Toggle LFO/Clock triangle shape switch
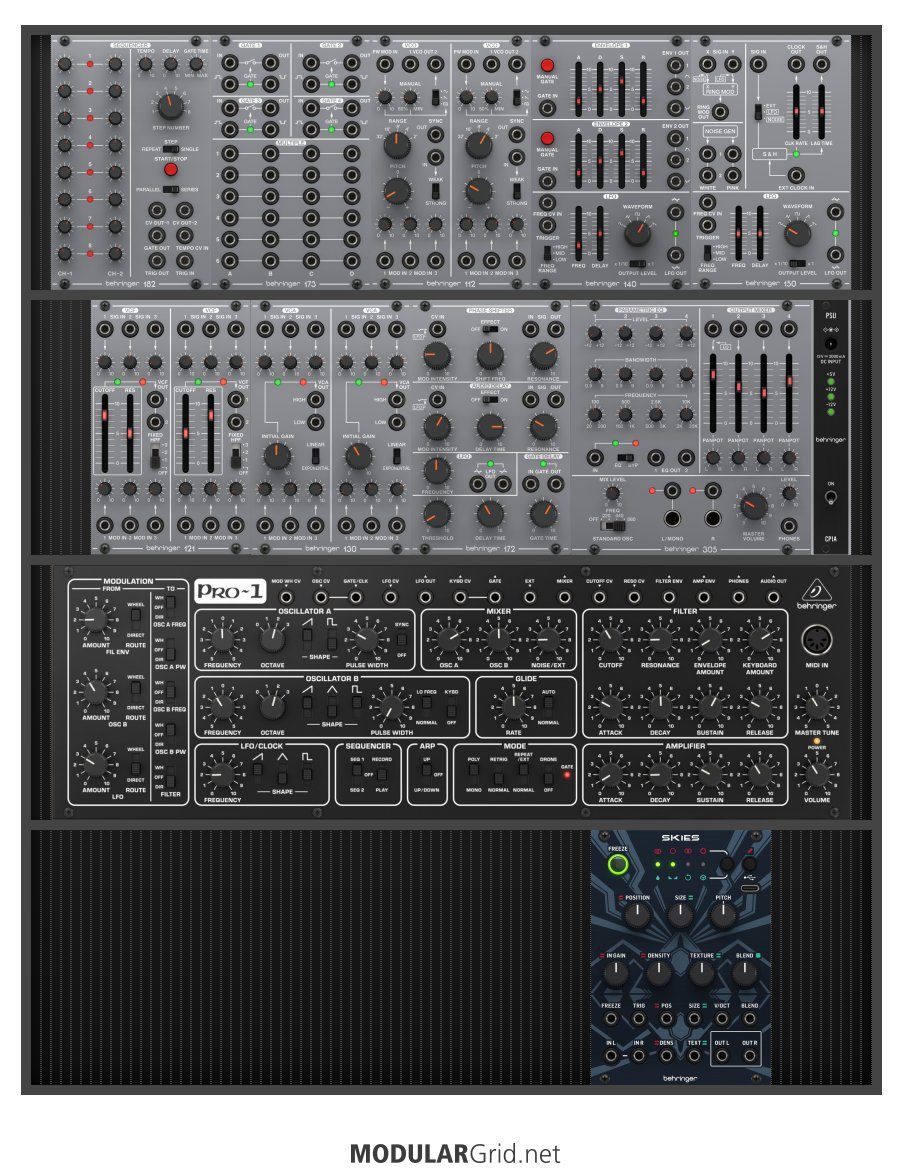The height and width of the screenshot is (1175, 912). (282, 772)
